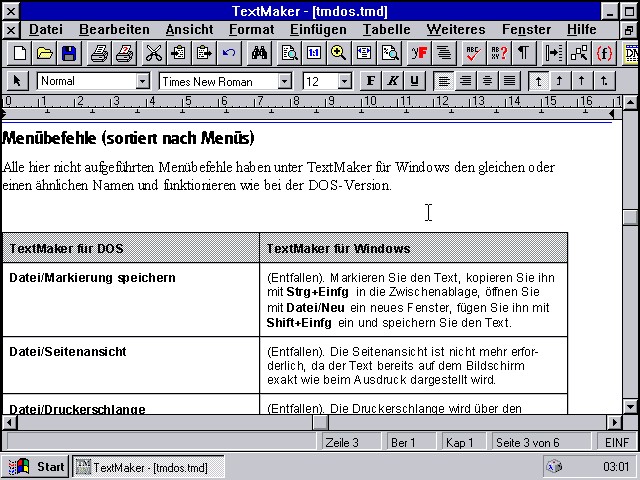Fit to page width using the toolbar icon

pos(364,53)
